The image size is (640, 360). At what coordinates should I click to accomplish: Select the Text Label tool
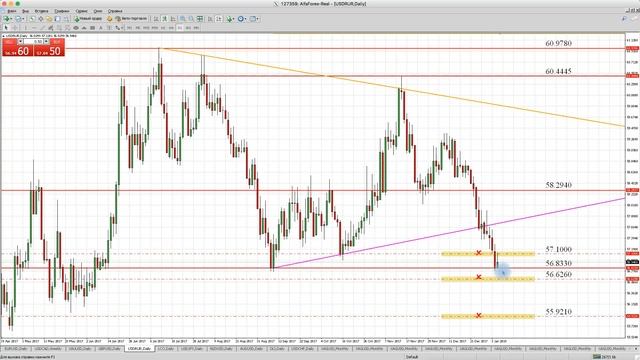(109, 28)
